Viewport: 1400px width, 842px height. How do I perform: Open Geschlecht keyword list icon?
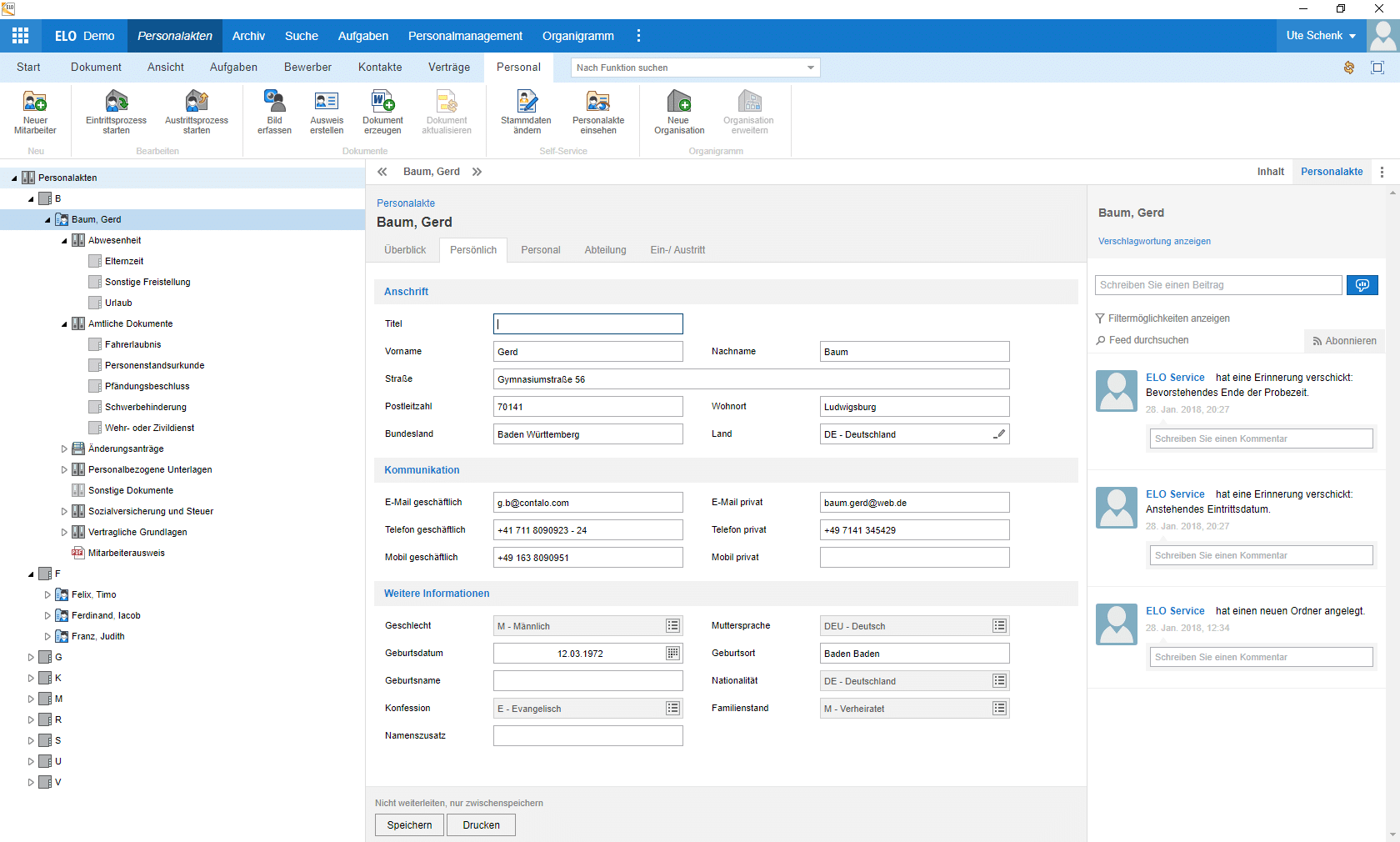(673, 626)
